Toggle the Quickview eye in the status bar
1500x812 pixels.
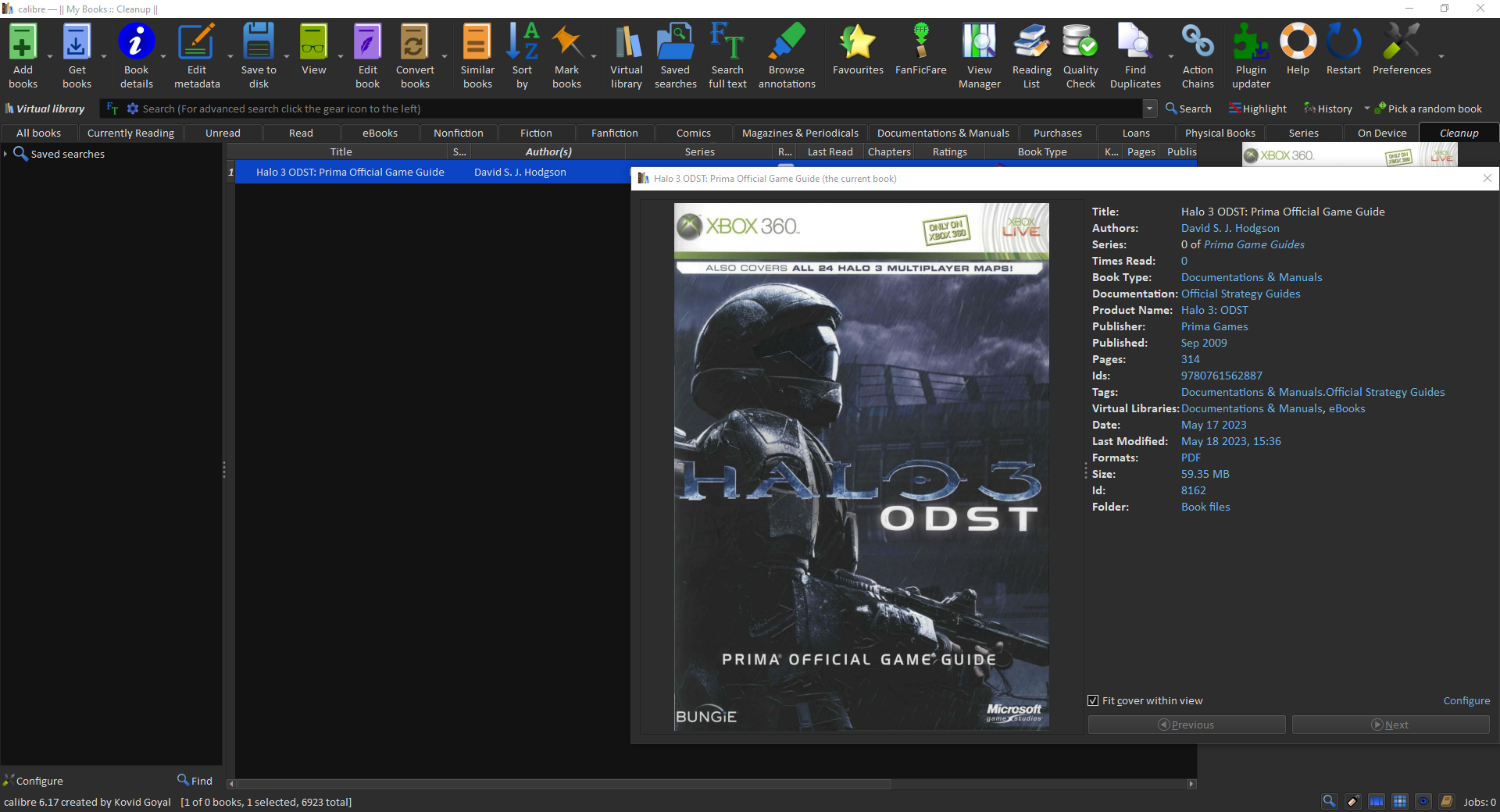click(x=1423, y=801)
